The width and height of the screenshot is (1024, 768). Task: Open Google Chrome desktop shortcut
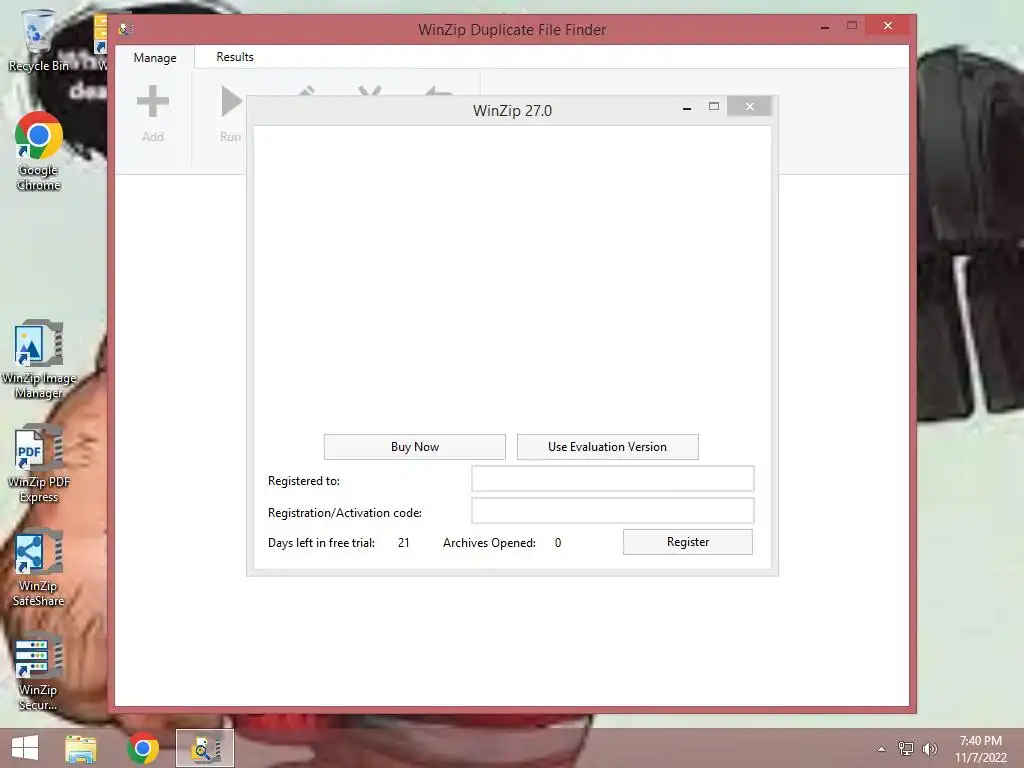coord(39,152)
